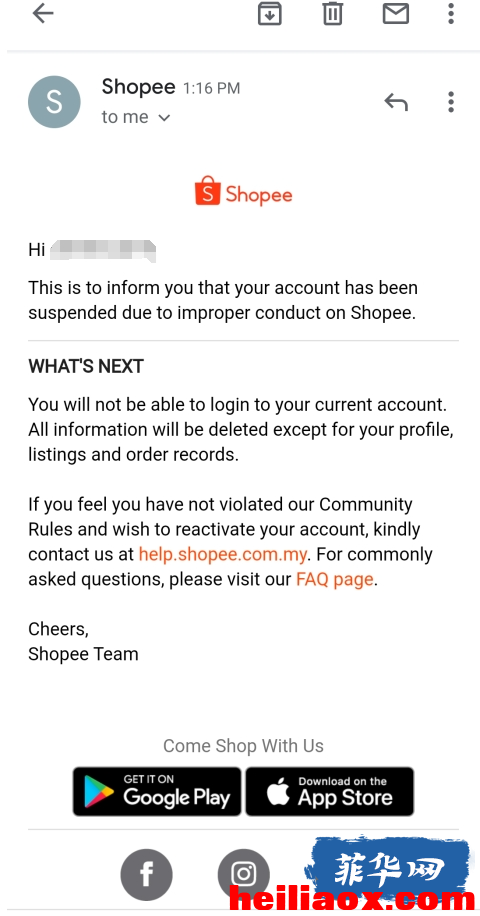
Task: Open Shopee's Facebook page icon
Action: click(147, 875)
